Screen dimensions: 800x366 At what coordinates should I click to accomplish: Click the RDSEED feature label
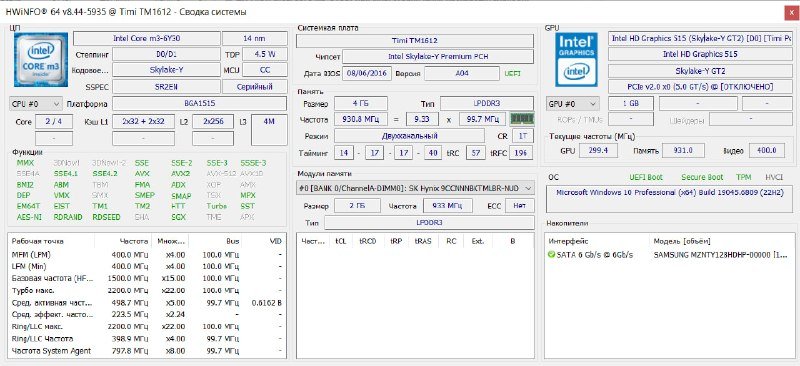[x=107, y=217]
